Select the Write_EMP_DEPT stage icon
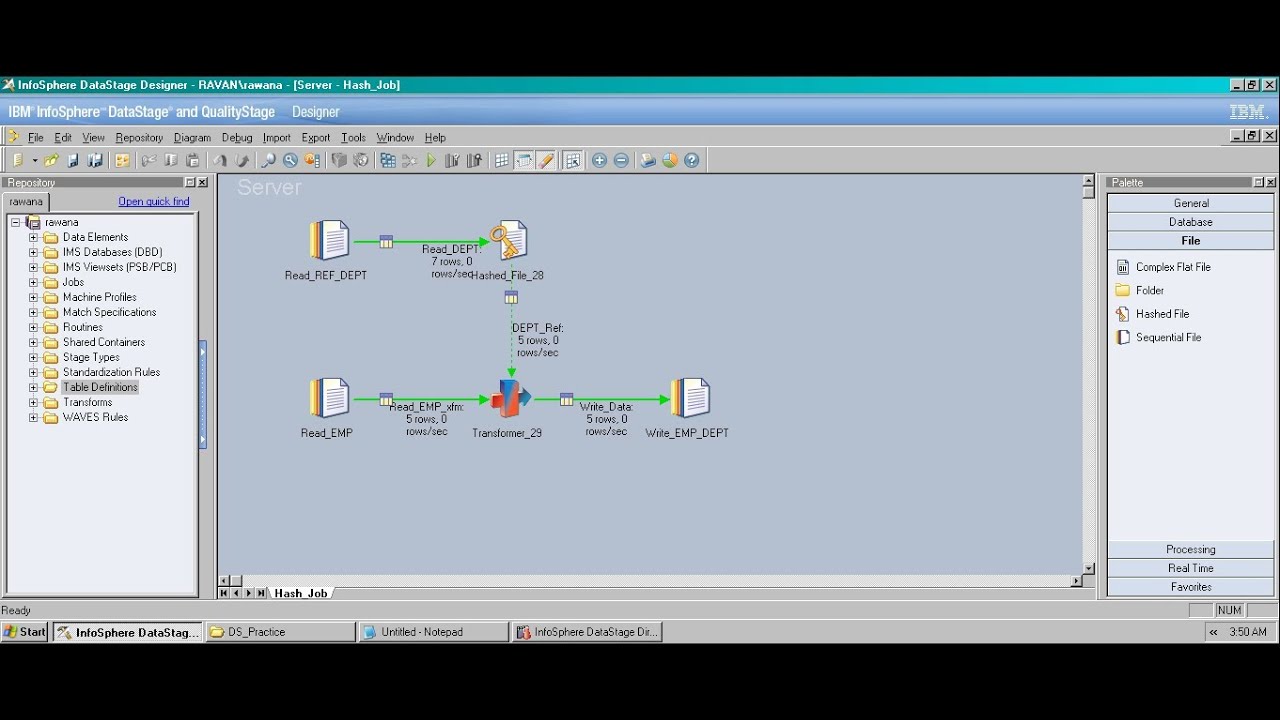This screenshot has width=1280, height=720. 690,399
